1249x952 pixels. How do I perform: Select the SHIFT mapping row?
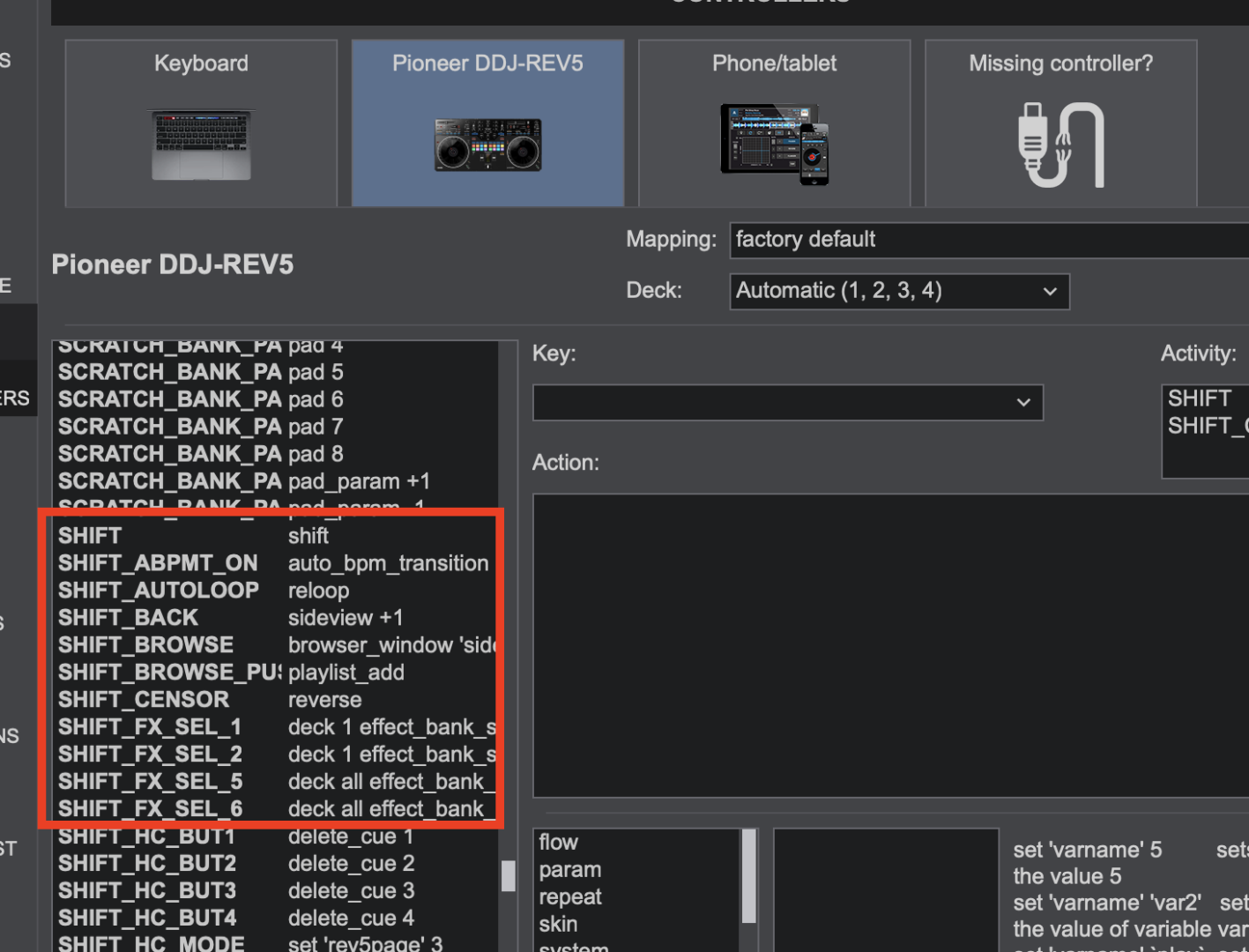[276, 536]
